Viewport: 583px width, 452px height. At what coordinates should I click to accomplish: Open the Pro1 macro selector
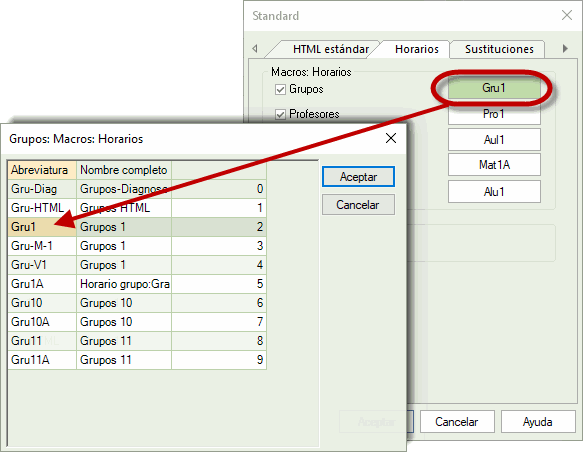[x=494, y=114]
